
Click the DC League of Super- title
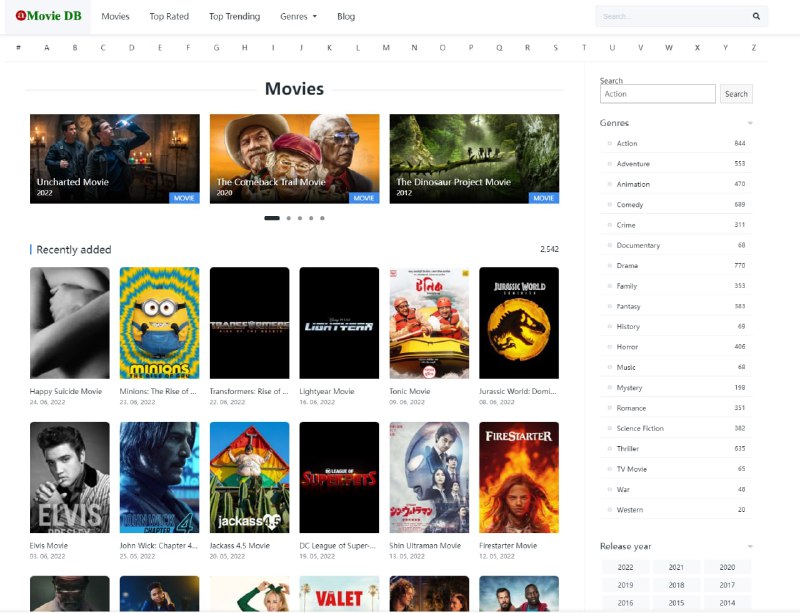tap(337, 546)
